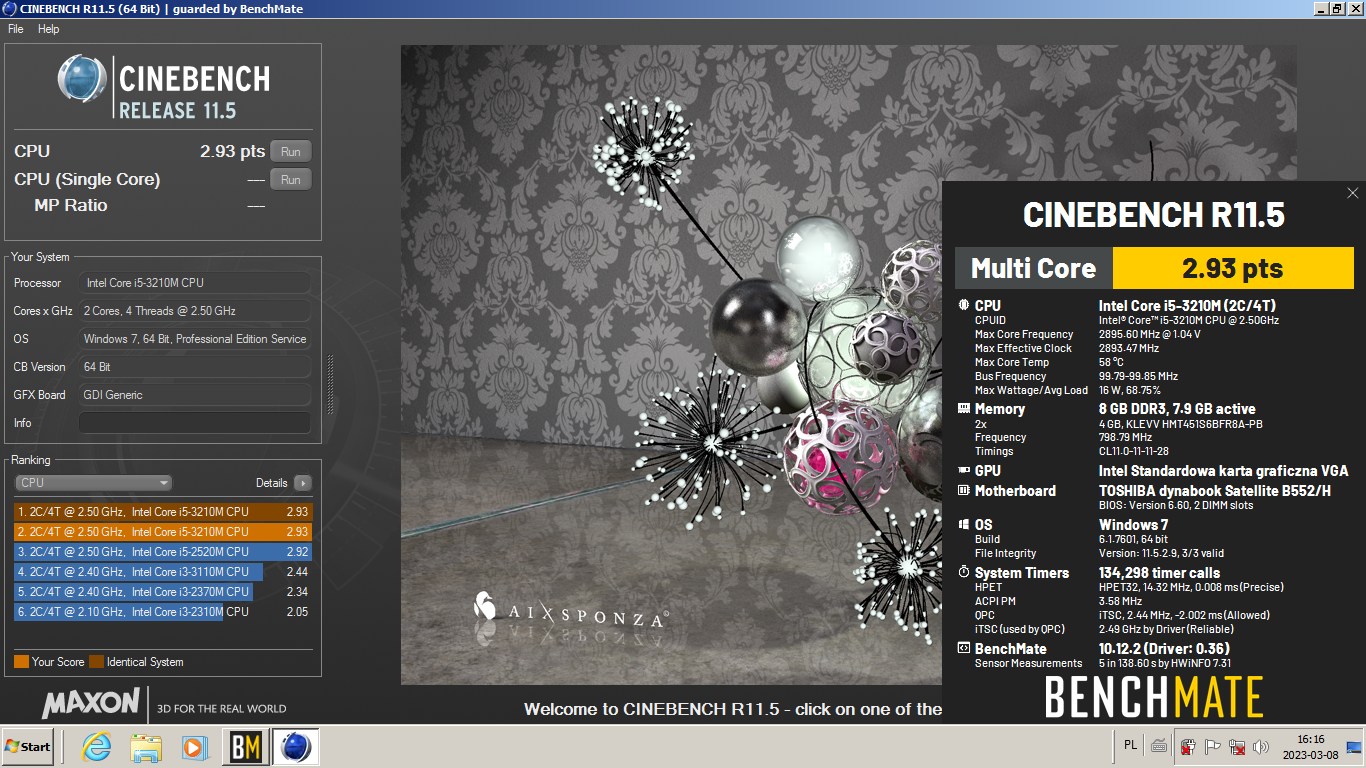
Task: Open the on-screen keyboard tray icon
Action: (x=1158, y=746)
